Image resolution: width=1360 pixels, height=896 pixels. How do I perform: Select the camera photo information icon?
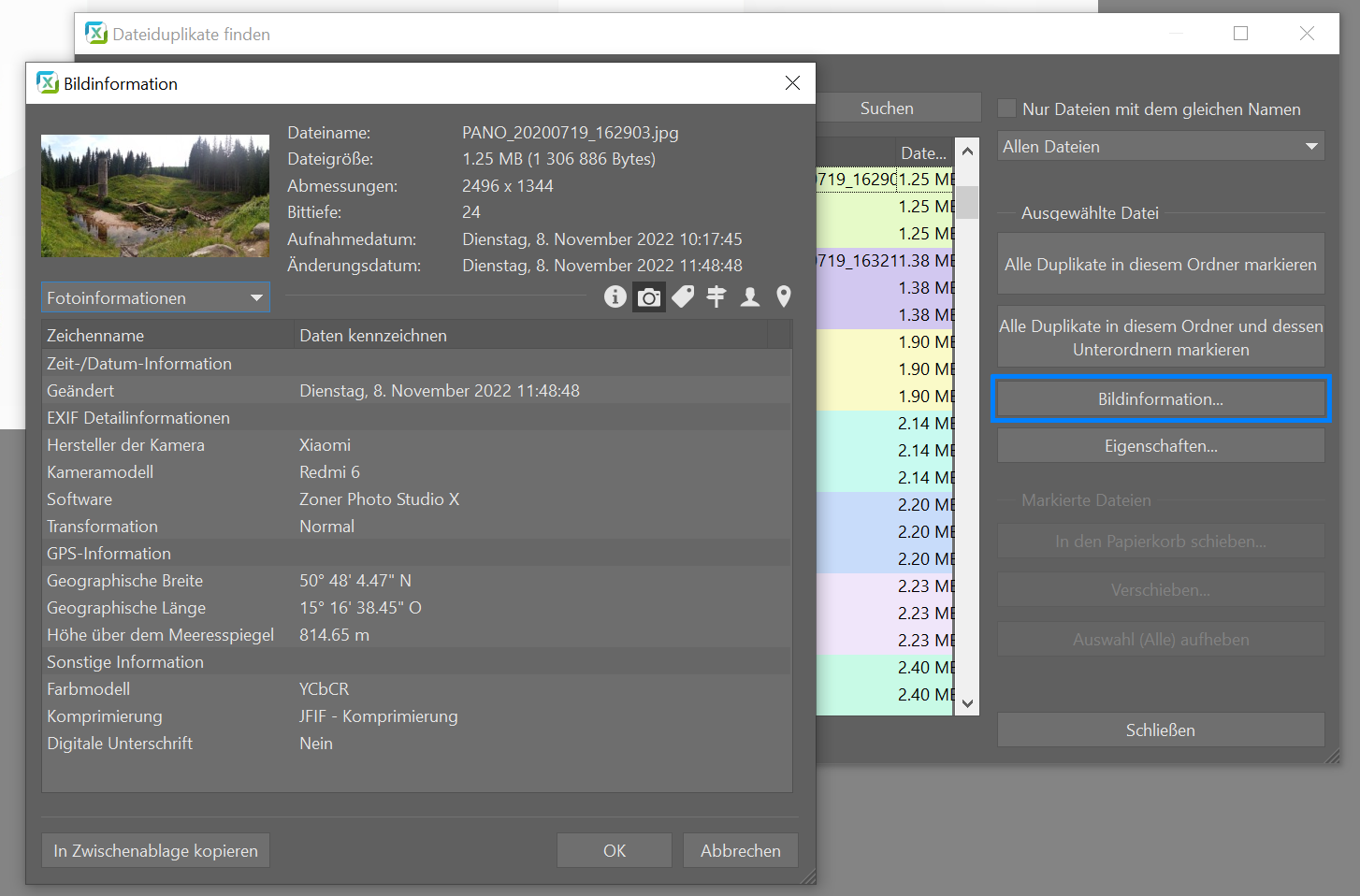[649, 297]
